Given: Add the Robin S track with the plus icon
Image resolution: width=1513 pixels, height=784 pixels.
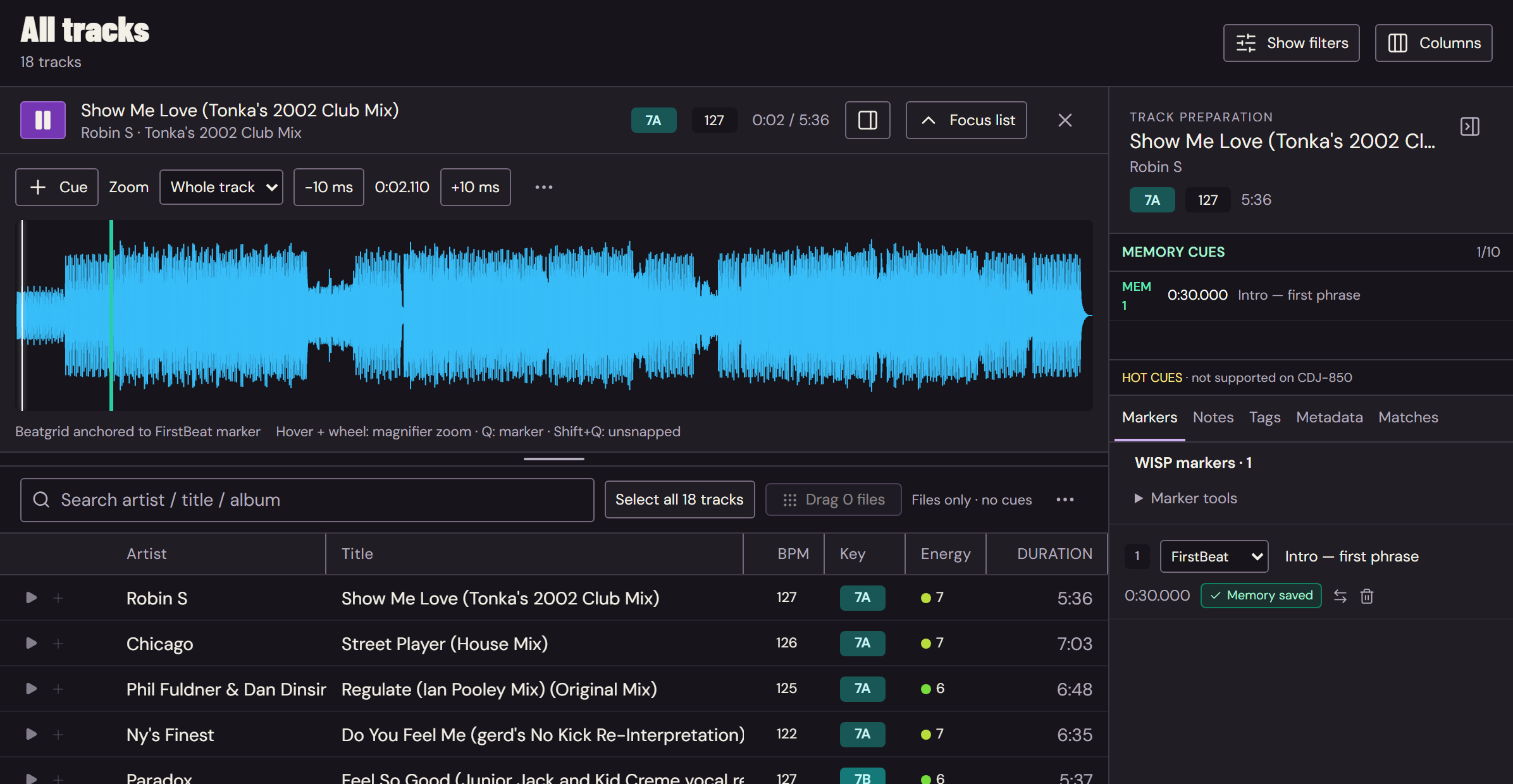Looking at the screenshot, I should tap(58, 597).
